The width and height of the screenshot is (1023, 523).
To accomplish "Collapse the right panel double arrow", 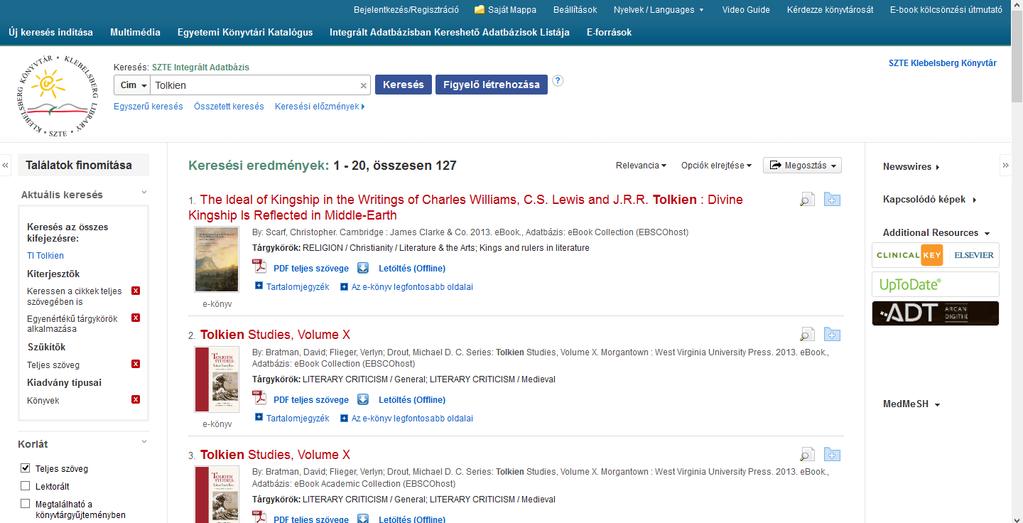I will click(1005, 166).
